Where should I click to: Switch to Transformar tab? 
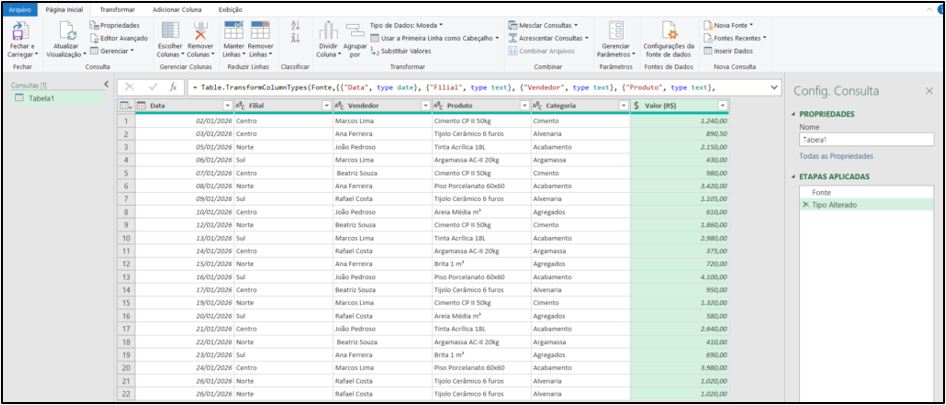click(x=118, y=10)
